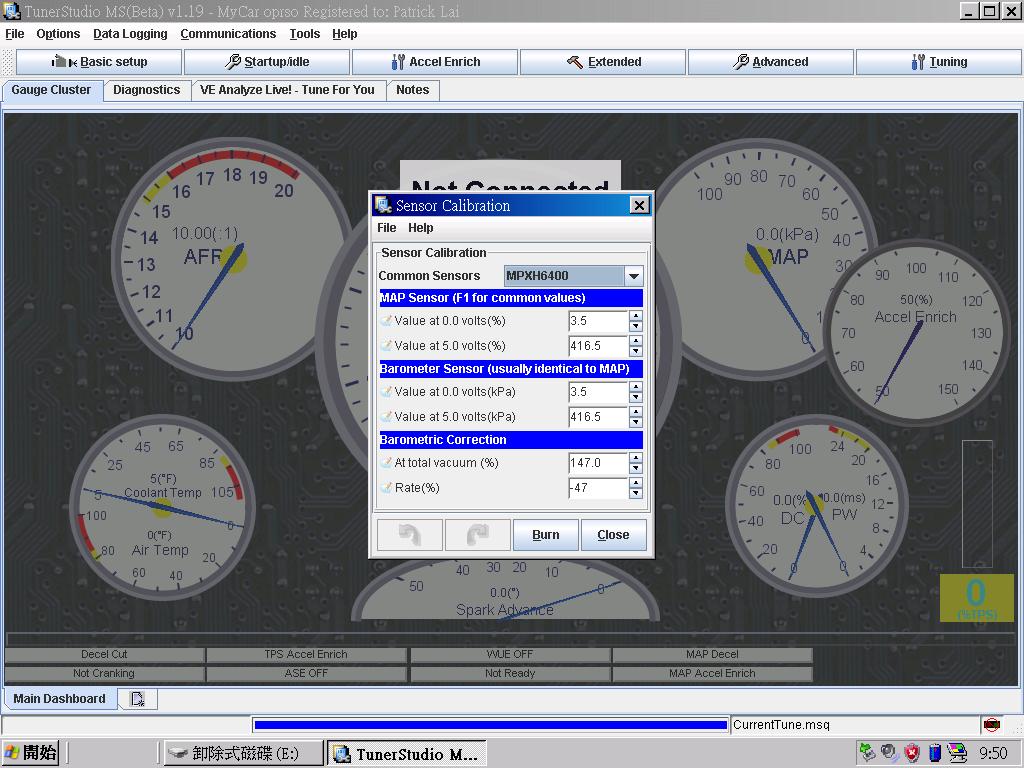
Task: Expand the Common Sensors dropdown
Action: (633, 276)
